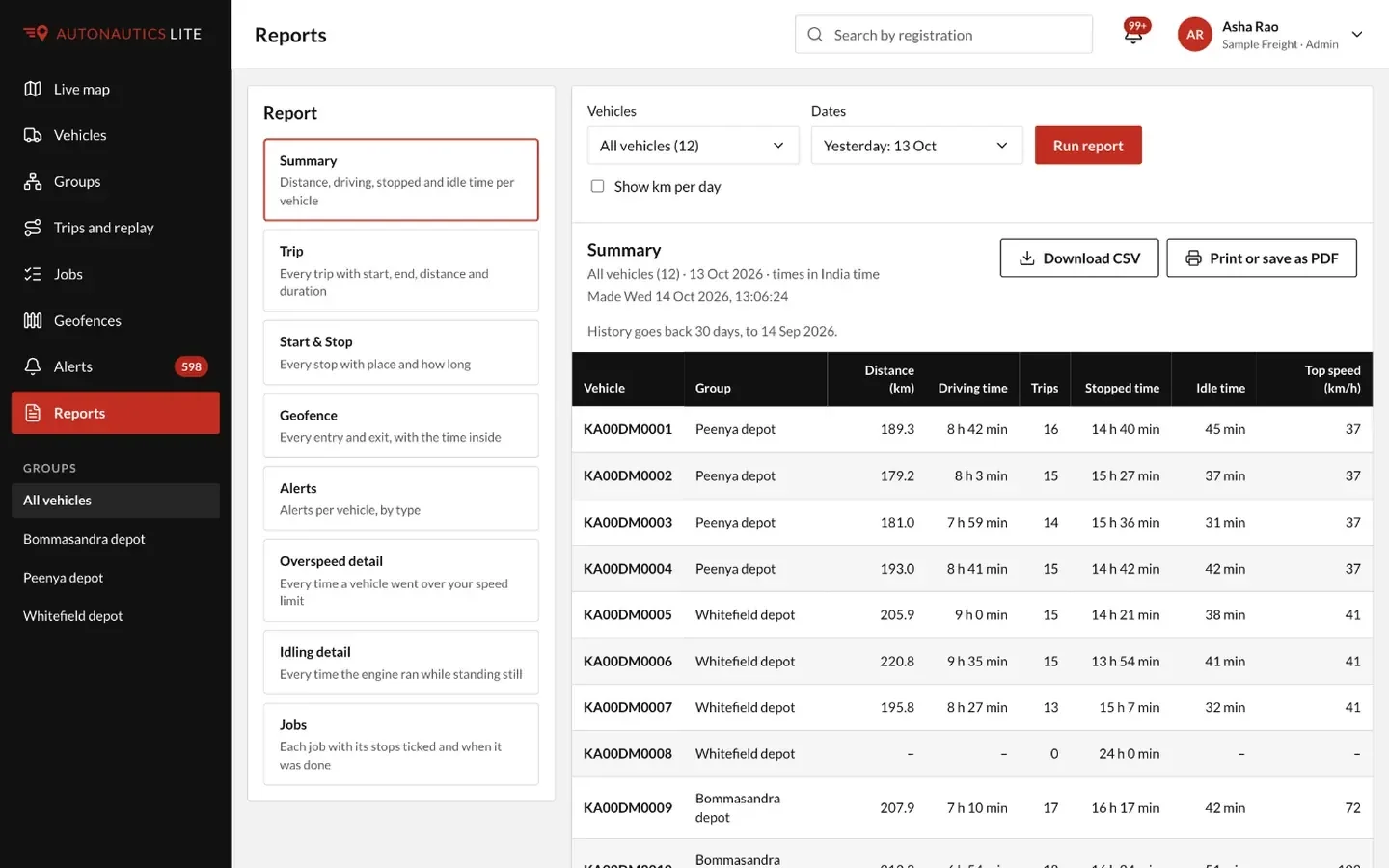Click vehicle KA00DM0009 in the table

click(x=628, y=808)
